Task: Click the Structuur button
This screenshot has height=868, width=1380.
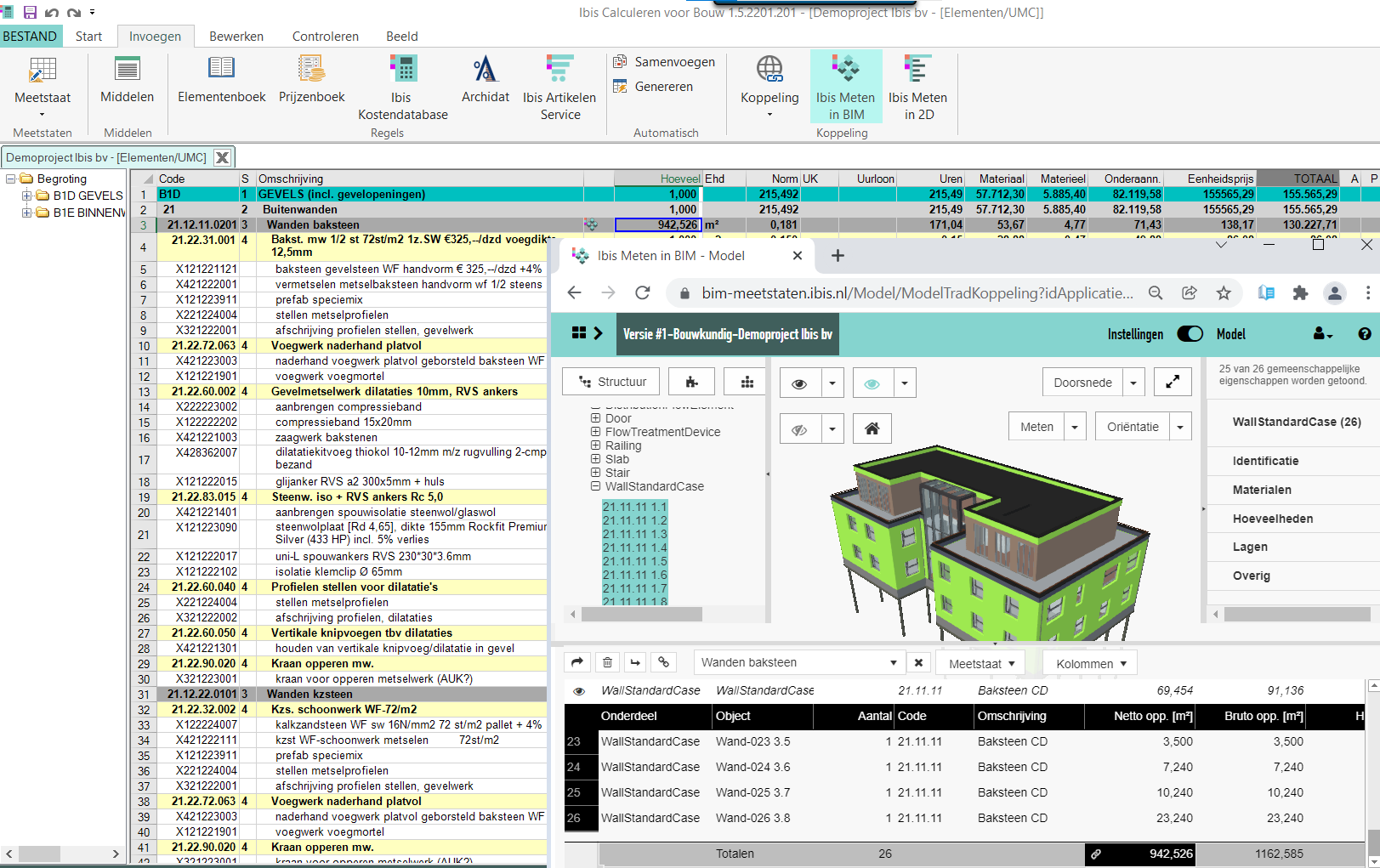Action: [612, 382]
